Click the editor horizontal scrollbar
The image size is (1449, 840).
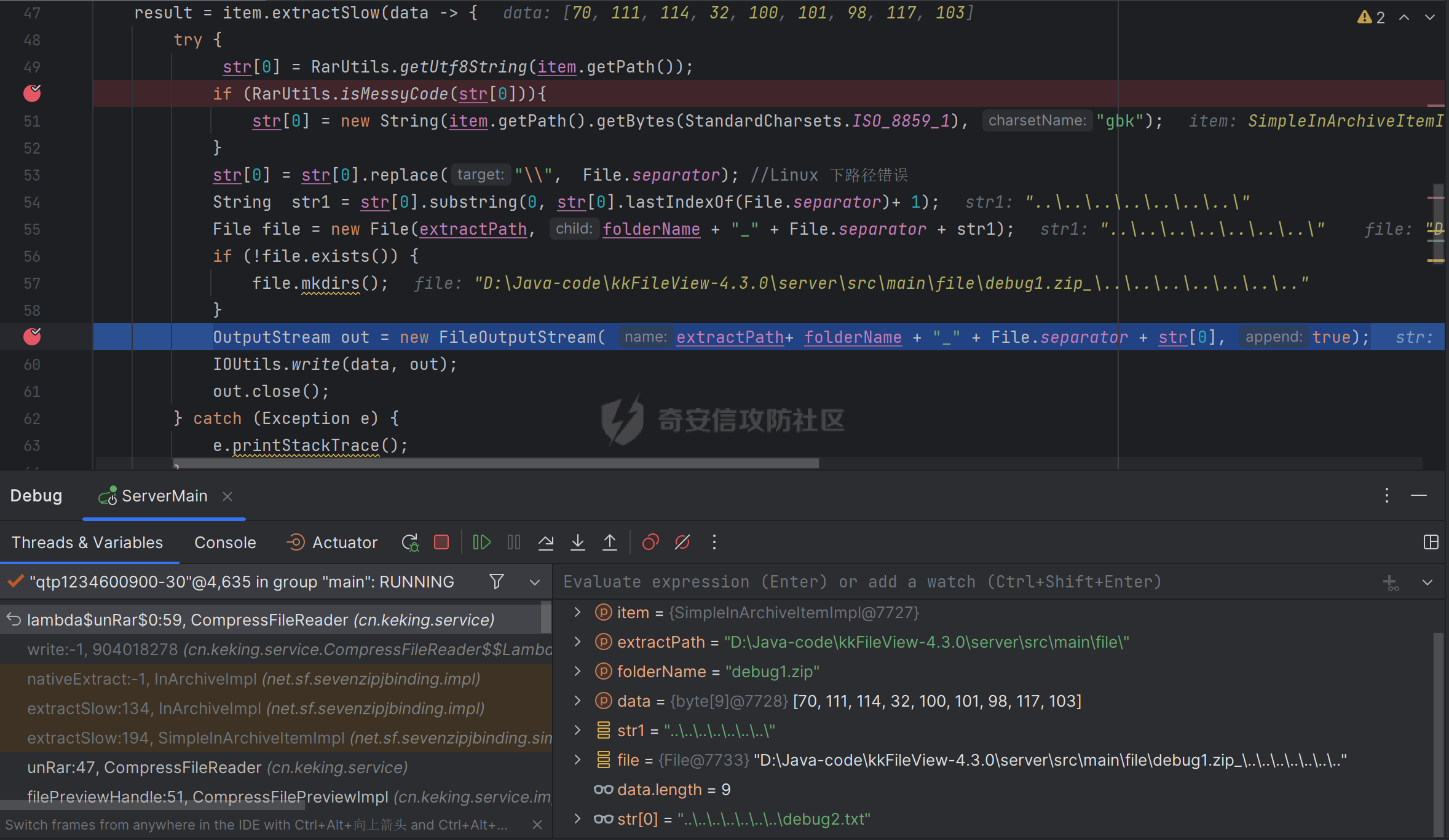click(496, 463)
